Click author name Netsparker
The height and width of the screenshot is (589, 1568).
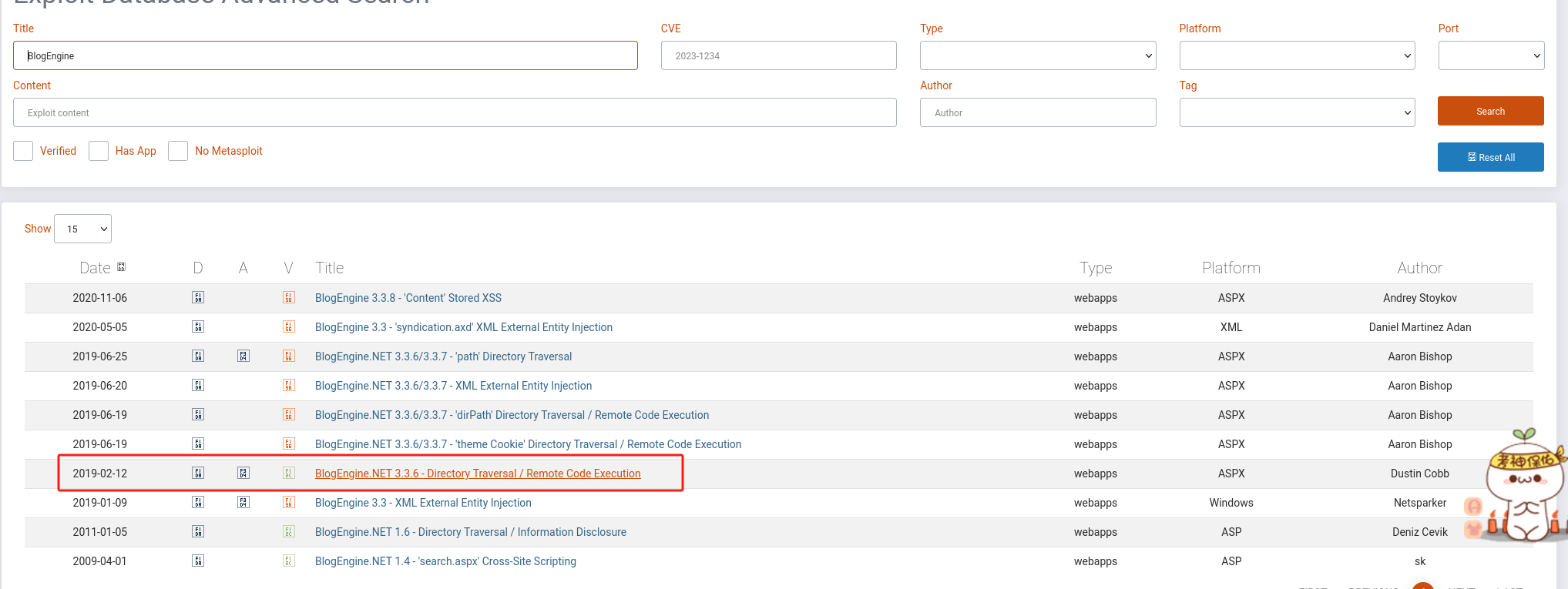point(1420,503)
